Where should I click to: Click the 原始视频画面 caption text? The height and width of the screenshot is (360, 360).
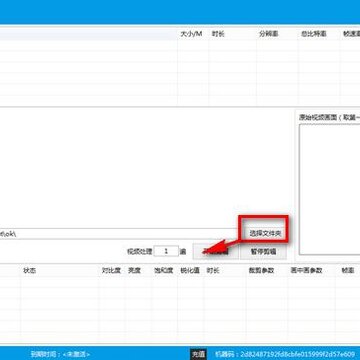click(329, 117)
